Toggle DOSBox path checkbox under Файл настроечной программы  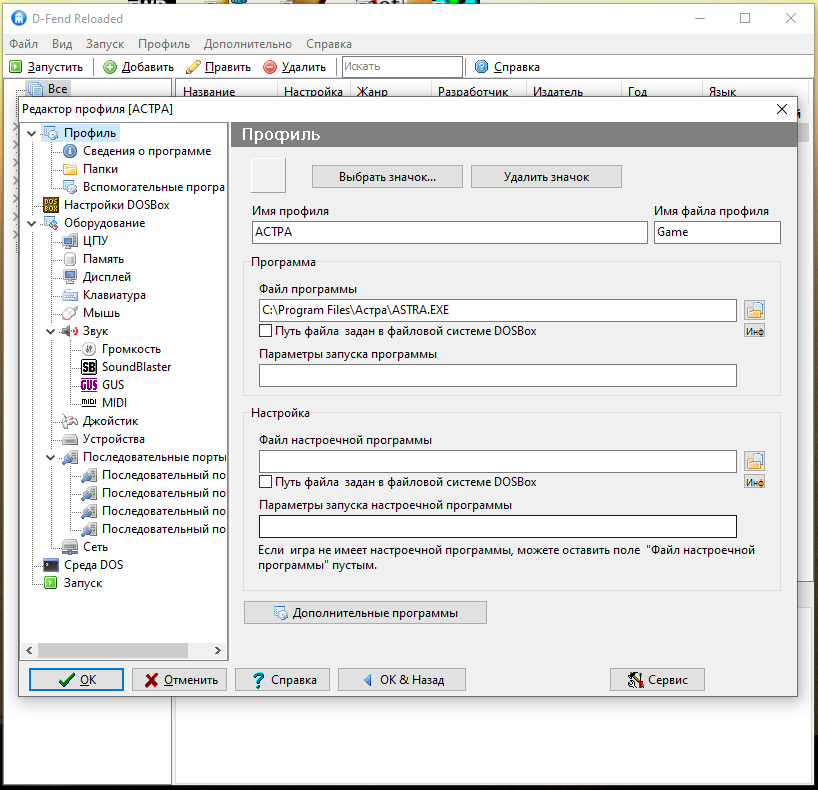point(266,482)
